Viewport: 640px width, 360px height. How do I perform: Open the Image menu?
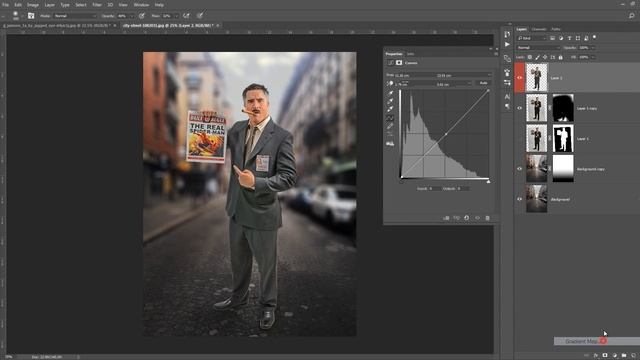coord(33,5)
